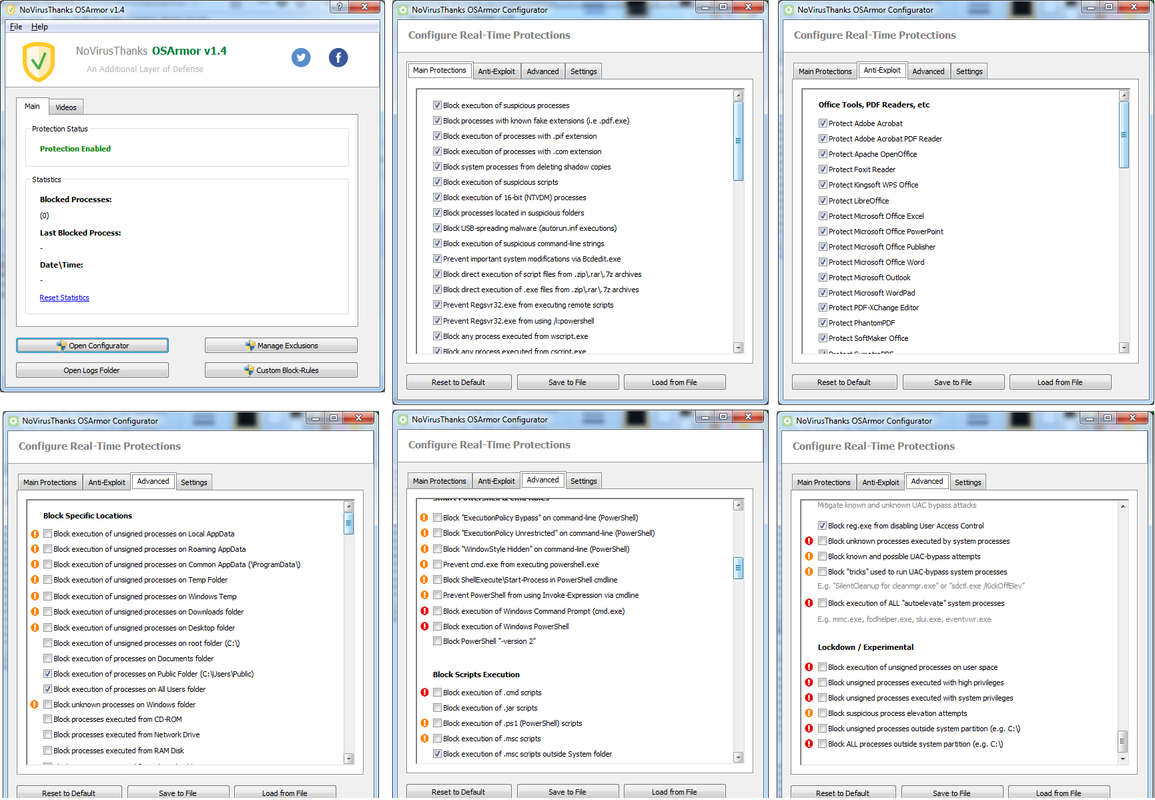Click Save to File in Anti-Exploit window

point(953,382)
